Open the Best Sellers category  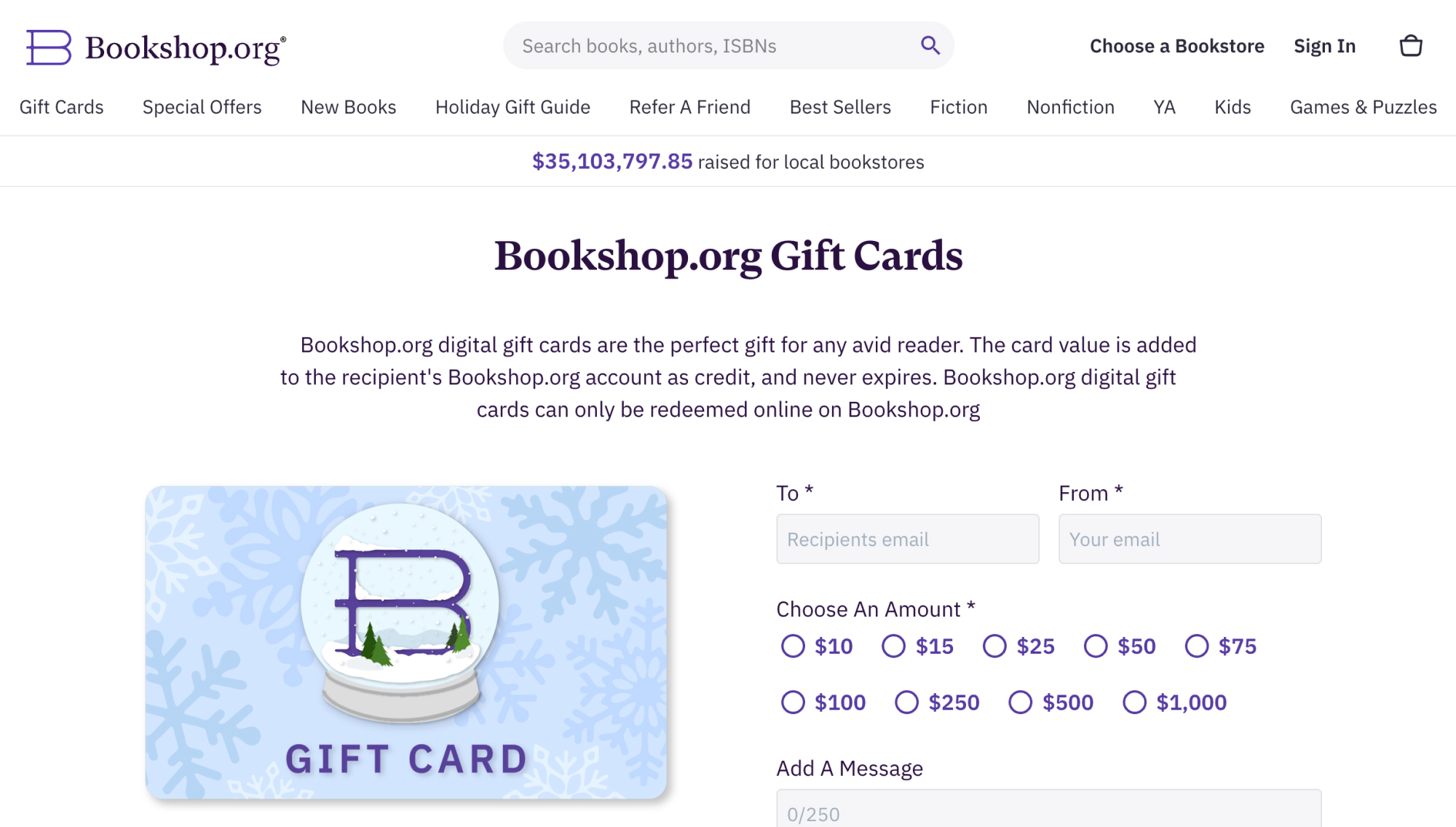click(x=840, y=107)
